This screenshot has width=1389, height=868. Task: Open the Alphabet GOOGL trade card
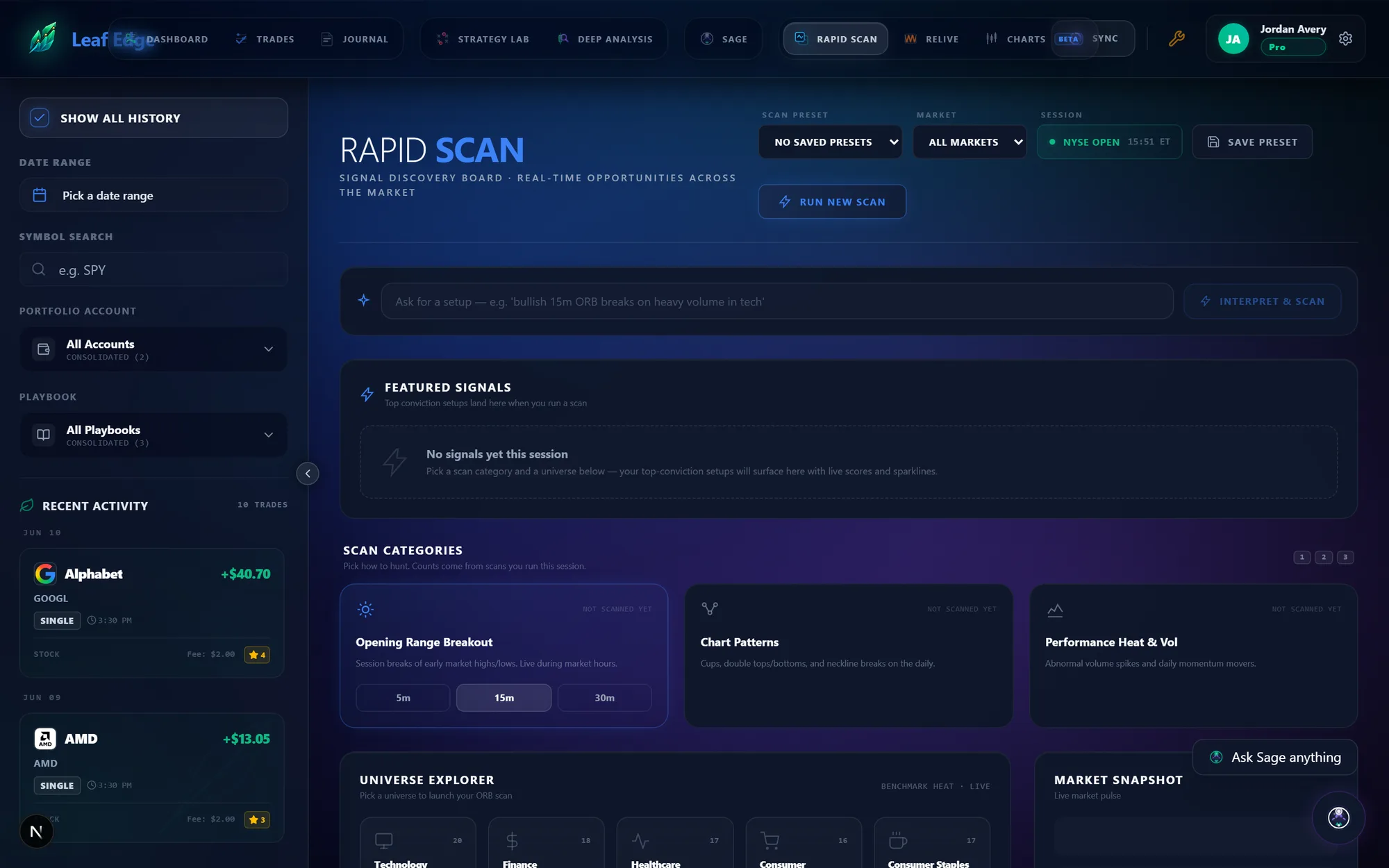[x=152, y=612]
